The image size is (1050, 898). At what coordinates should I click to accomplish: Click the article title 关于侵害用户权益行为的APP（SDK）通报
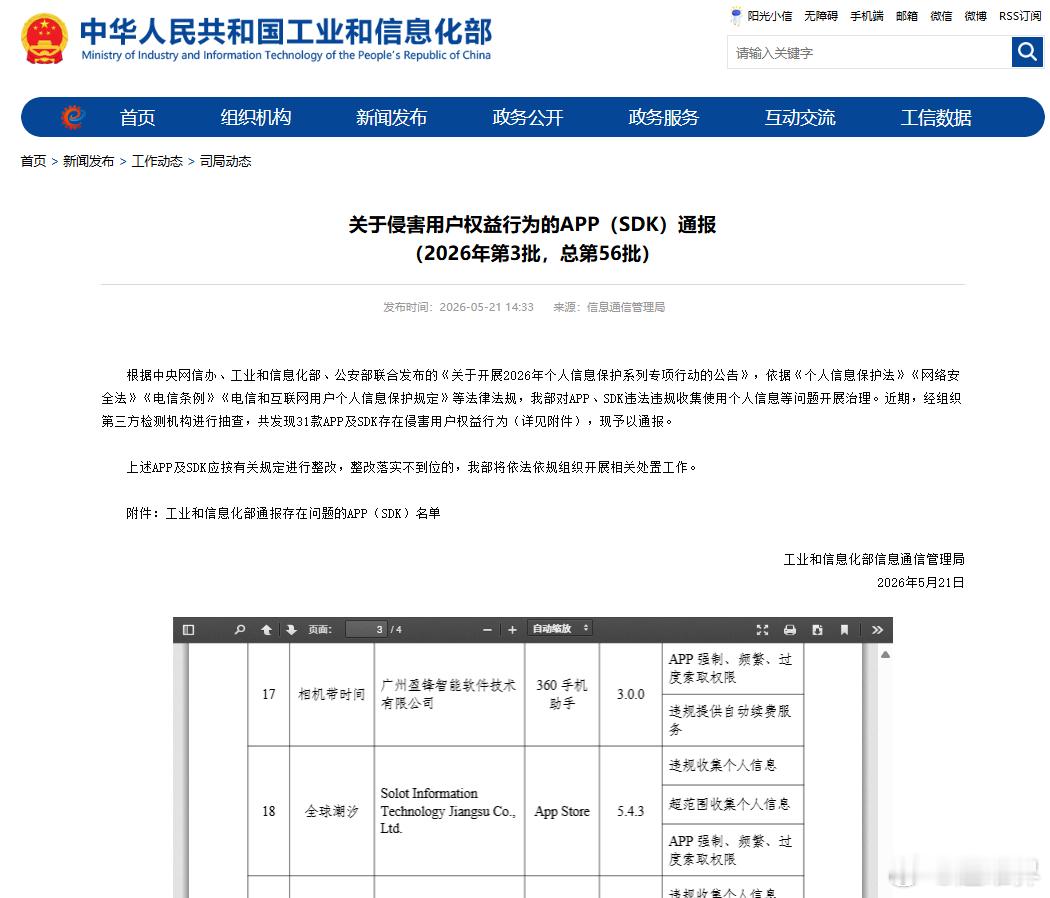tap(532, 224)
